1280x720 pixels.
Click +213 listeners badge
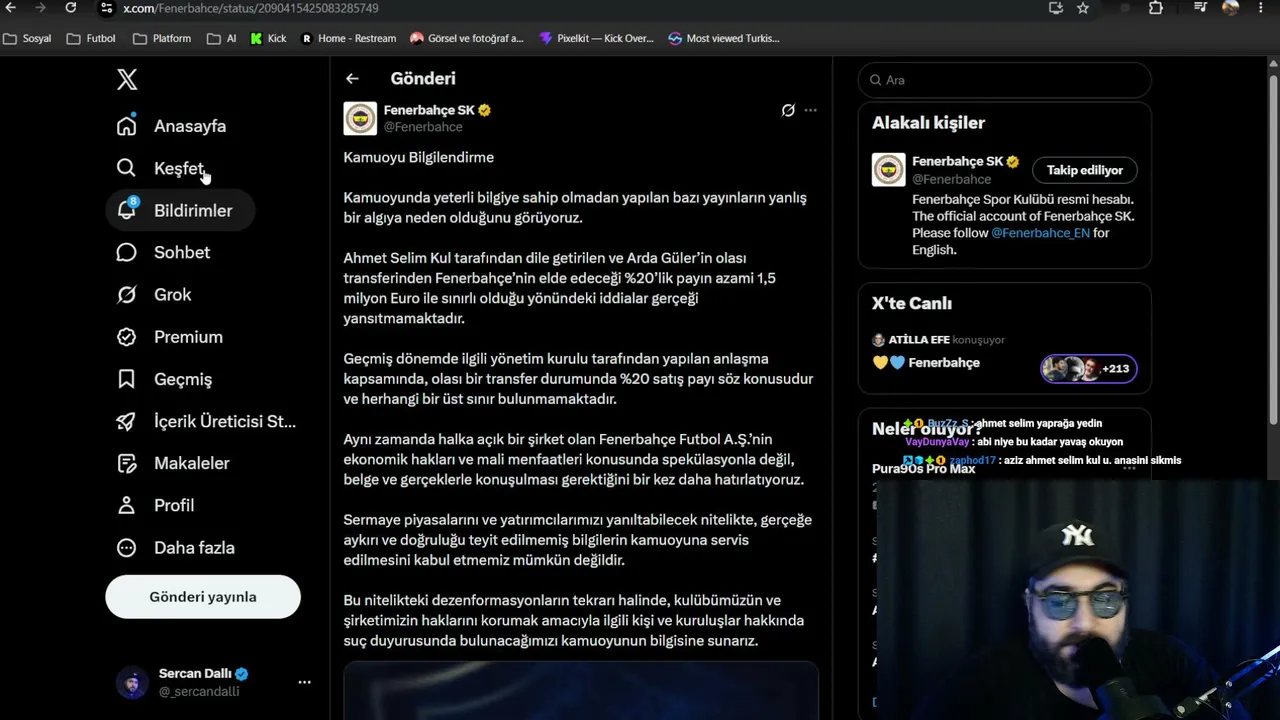pos(1088,369)
